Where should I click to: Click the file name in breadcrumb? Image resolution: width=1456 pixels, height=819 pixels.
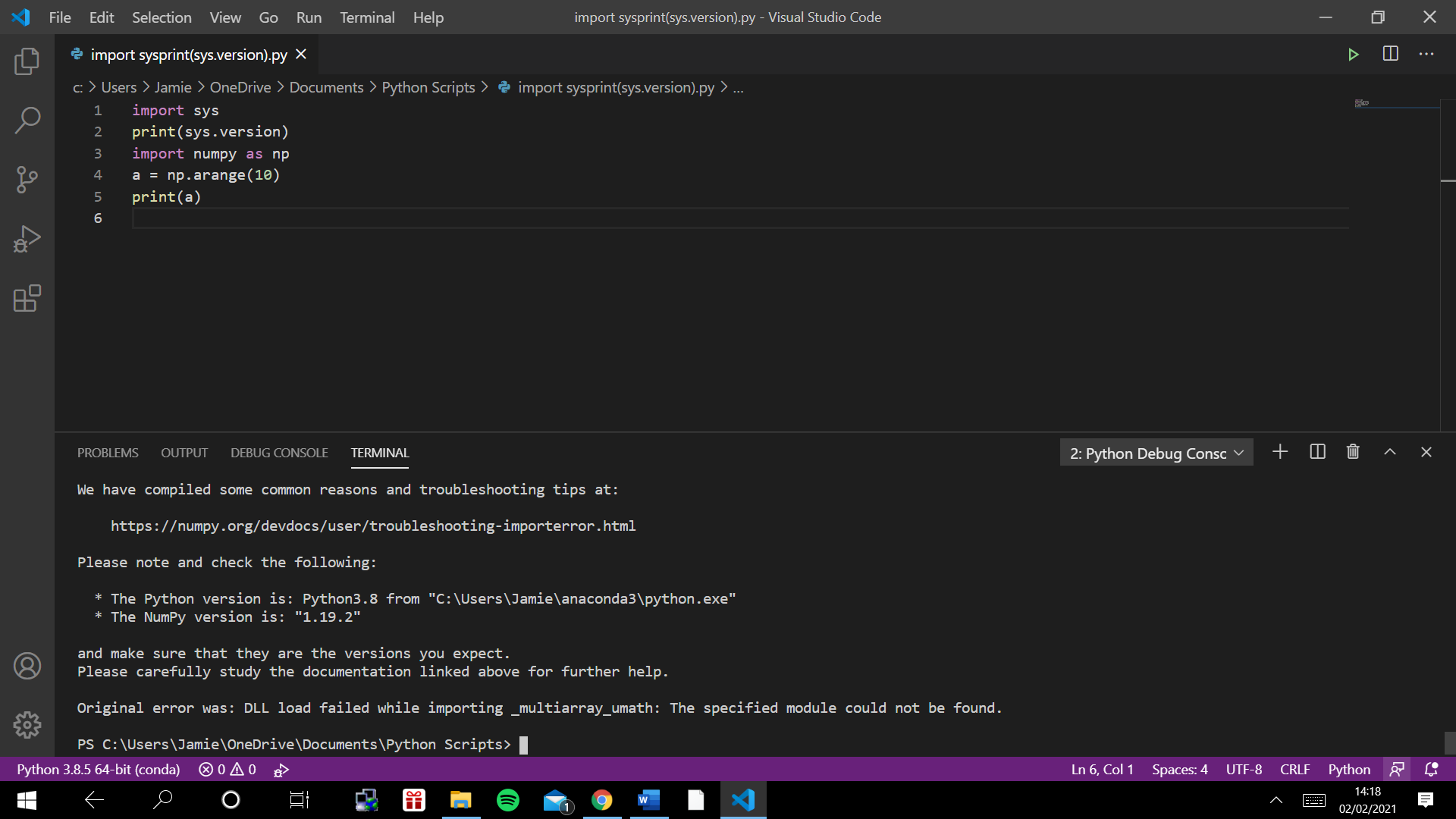[x=616, y=87]
